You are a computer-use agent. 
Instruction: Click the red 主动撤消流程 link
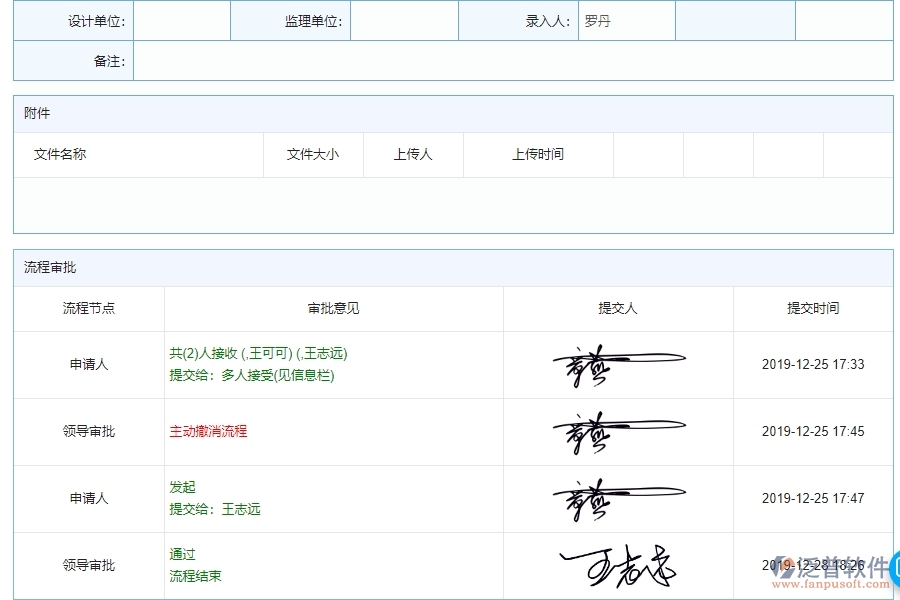coord(210,431)
